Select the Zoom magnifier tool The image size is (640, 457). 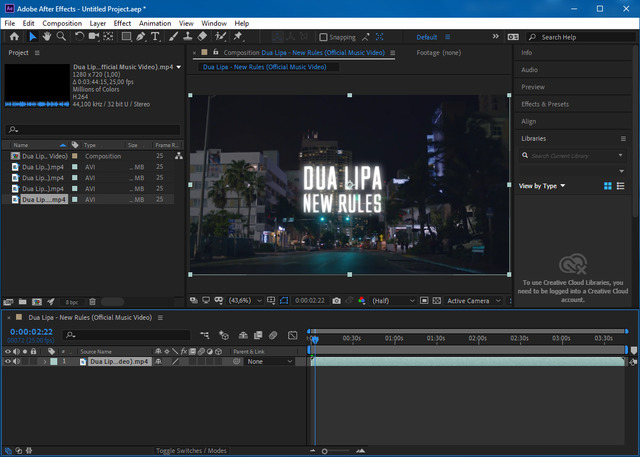[61, 37]
